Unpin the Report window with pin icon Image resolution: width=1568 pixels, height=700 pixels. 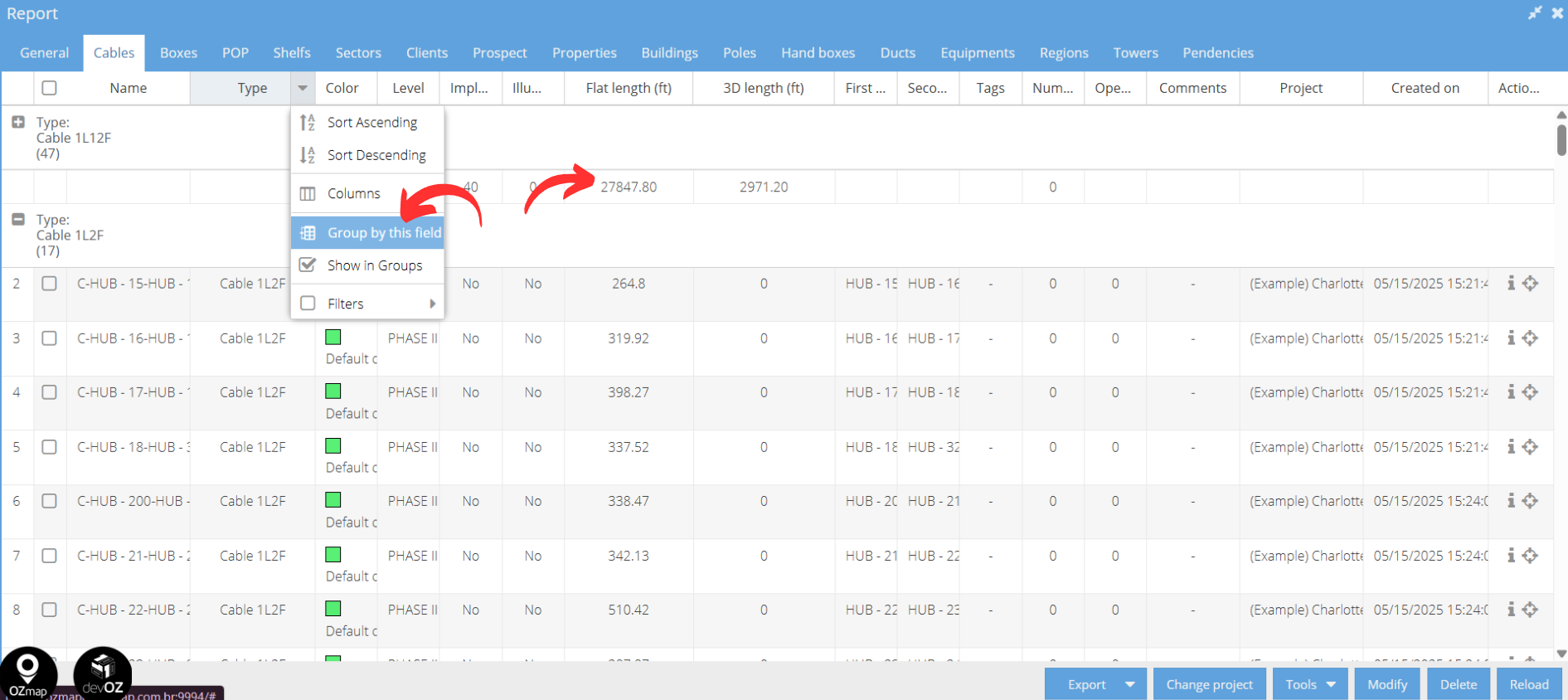click(x=1535, y=13)
